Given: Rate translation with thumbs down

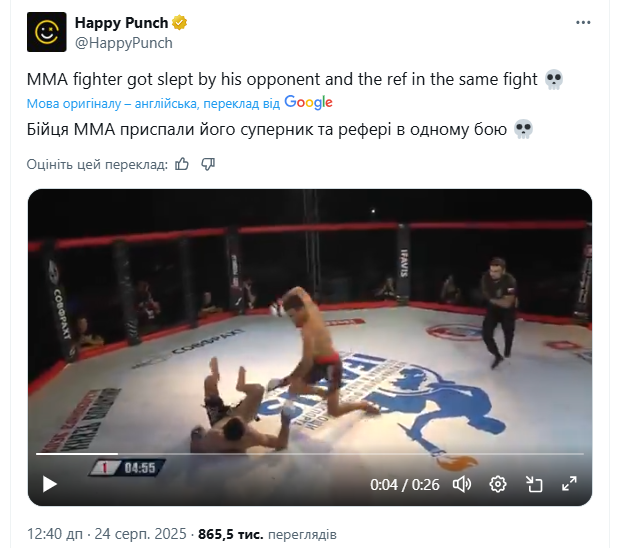Looking at the screenshot, I should 208,164.
